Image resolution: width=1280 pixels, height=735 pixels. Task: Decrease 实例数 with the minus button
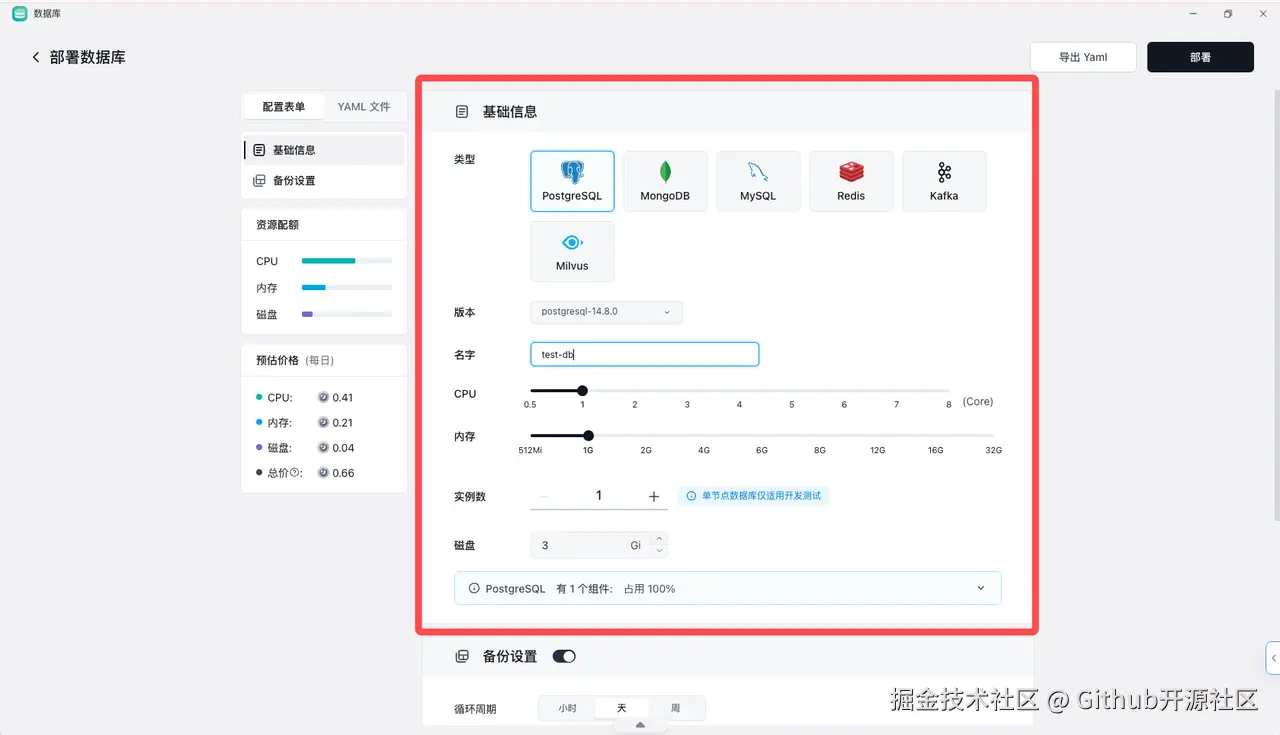click(x=543, y=496)
